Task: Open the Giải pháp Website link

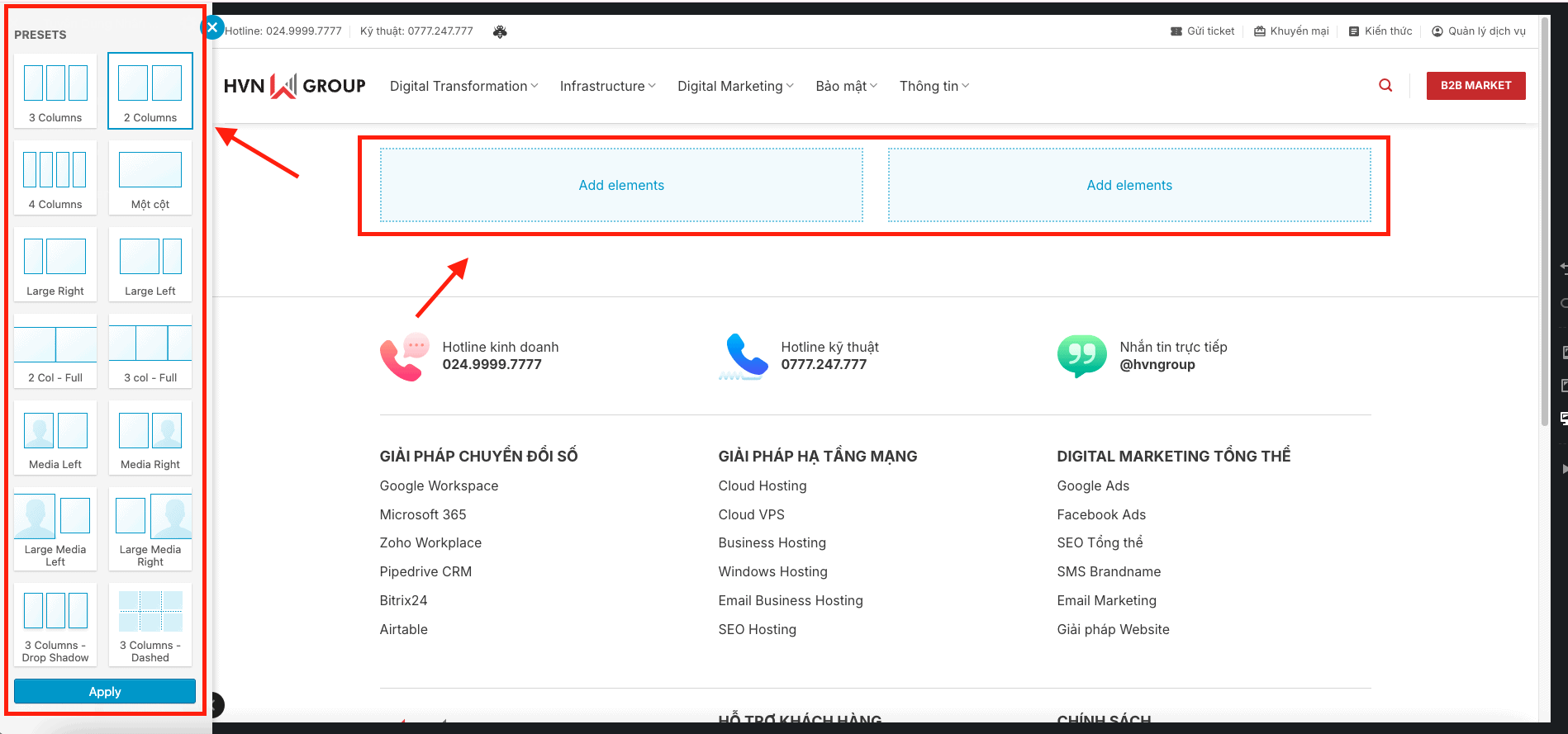Action: (x=1114, y=629)
